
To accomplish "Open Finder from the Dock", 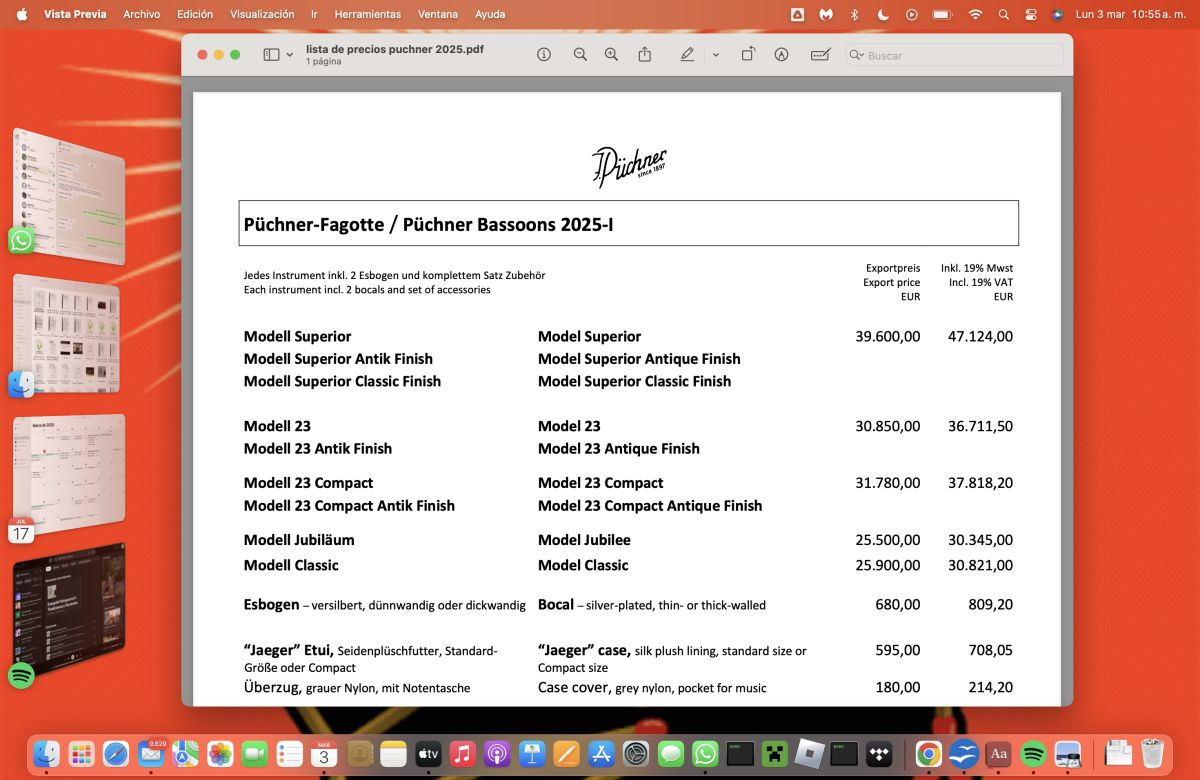I will pos(46,754).
